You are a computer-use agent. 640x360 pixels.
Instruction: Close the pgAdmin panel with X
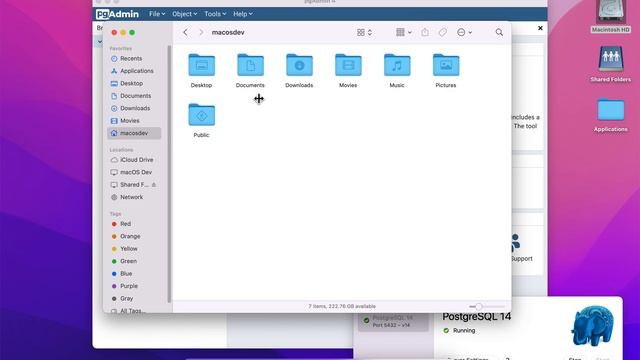[540, 28]
